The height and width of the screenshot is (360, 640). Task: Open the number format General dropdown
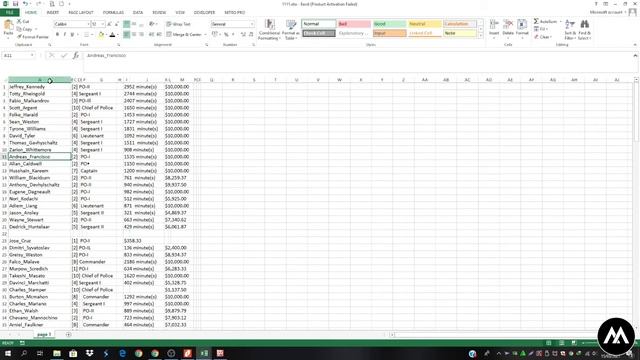[x=252, y=24]
